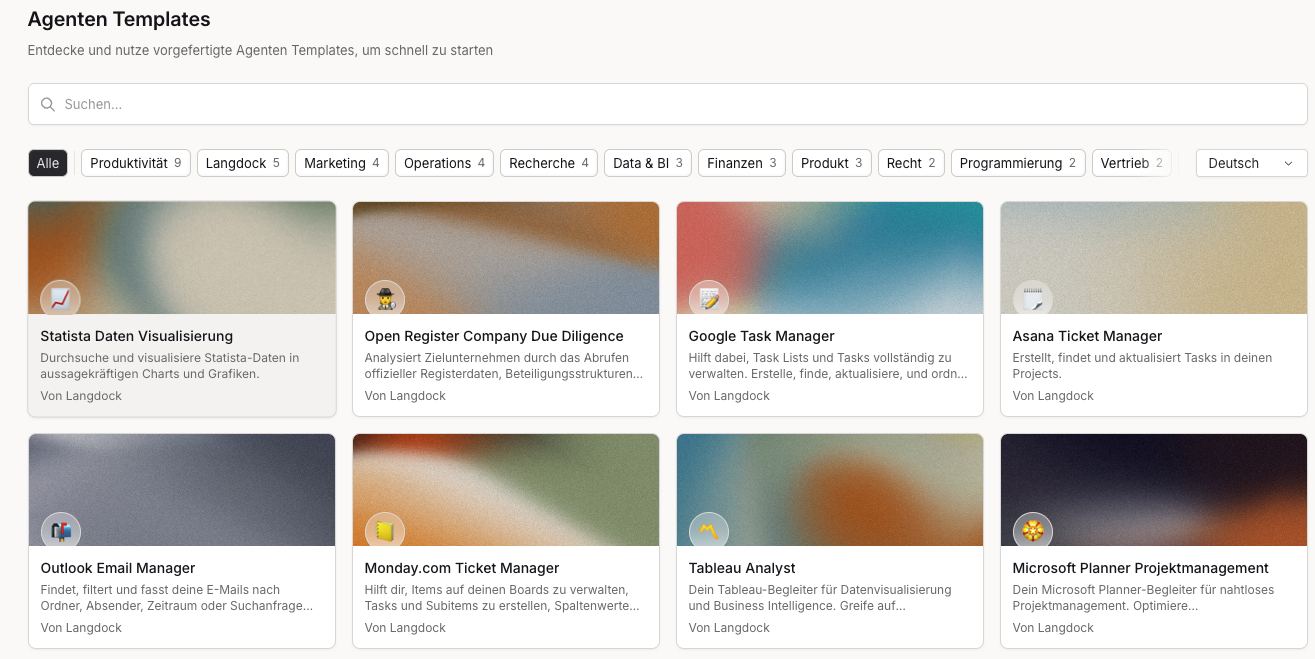Viewport: 1315px width, 659px height.
Task: Select the Recherche filter
Action: (549, 163)
